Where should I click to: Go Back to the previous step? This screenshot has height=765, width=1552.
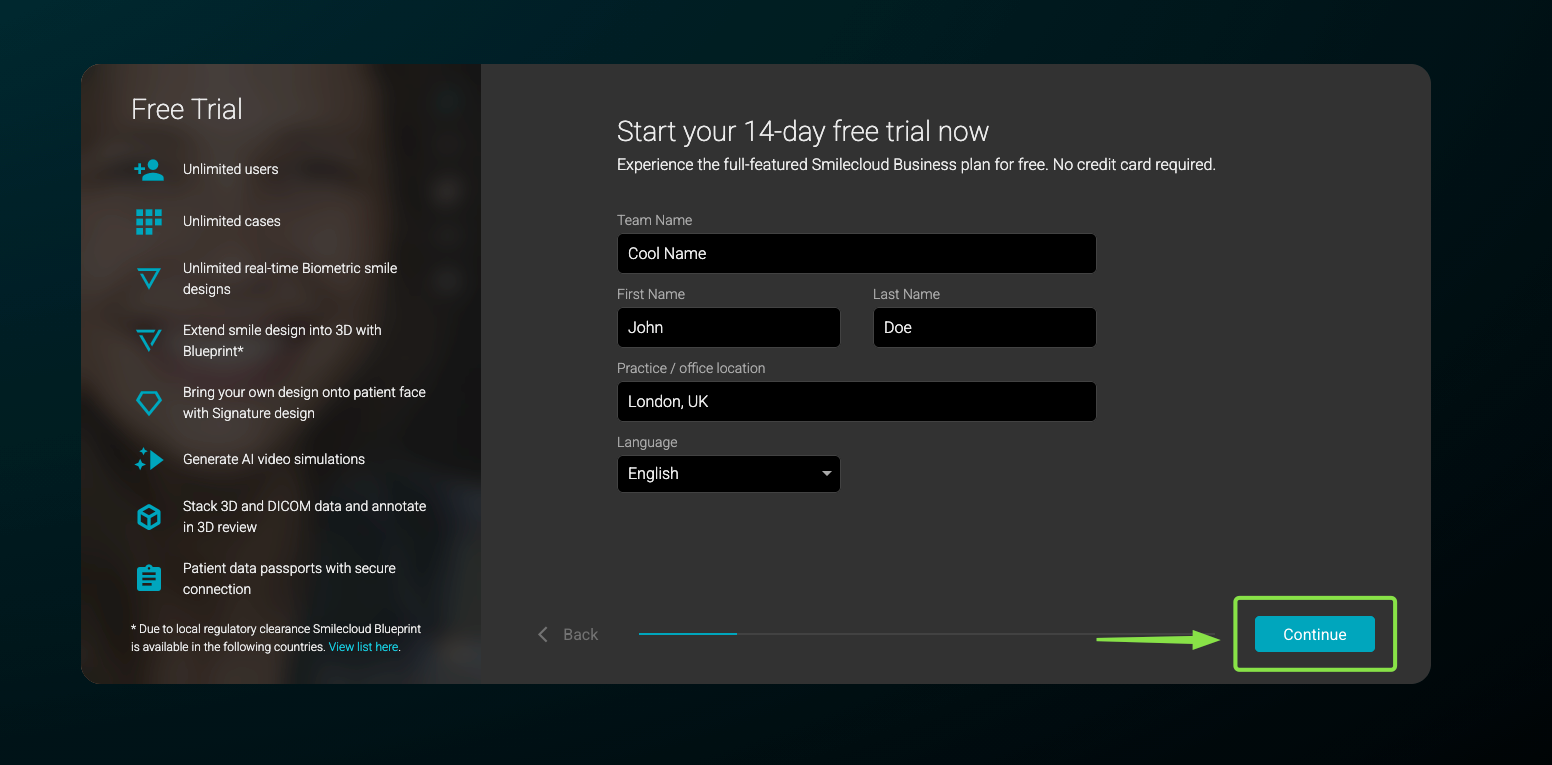(568, 634)
